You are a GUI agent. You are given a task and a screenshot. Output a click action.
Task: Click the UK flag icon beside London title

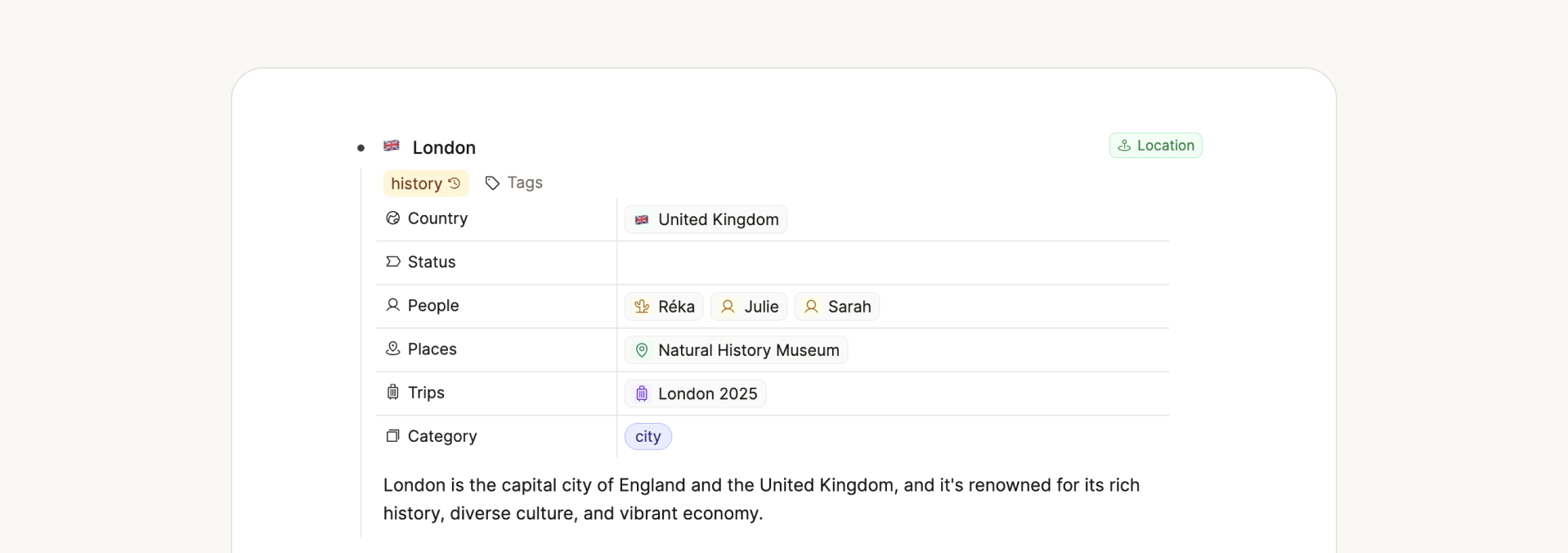click(x=392, y=146)
